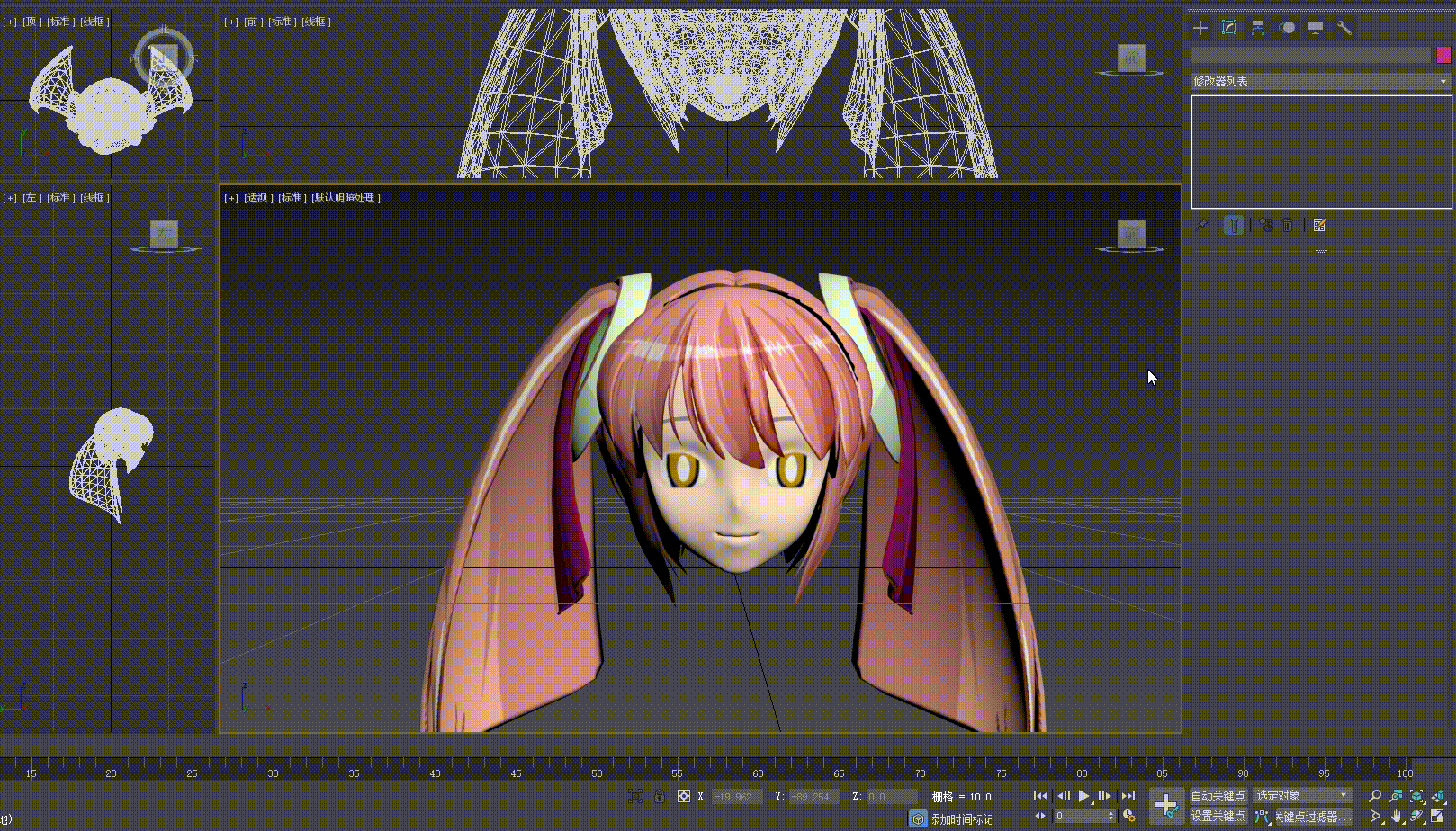Select the Zoom magnifier tool

1375,796
